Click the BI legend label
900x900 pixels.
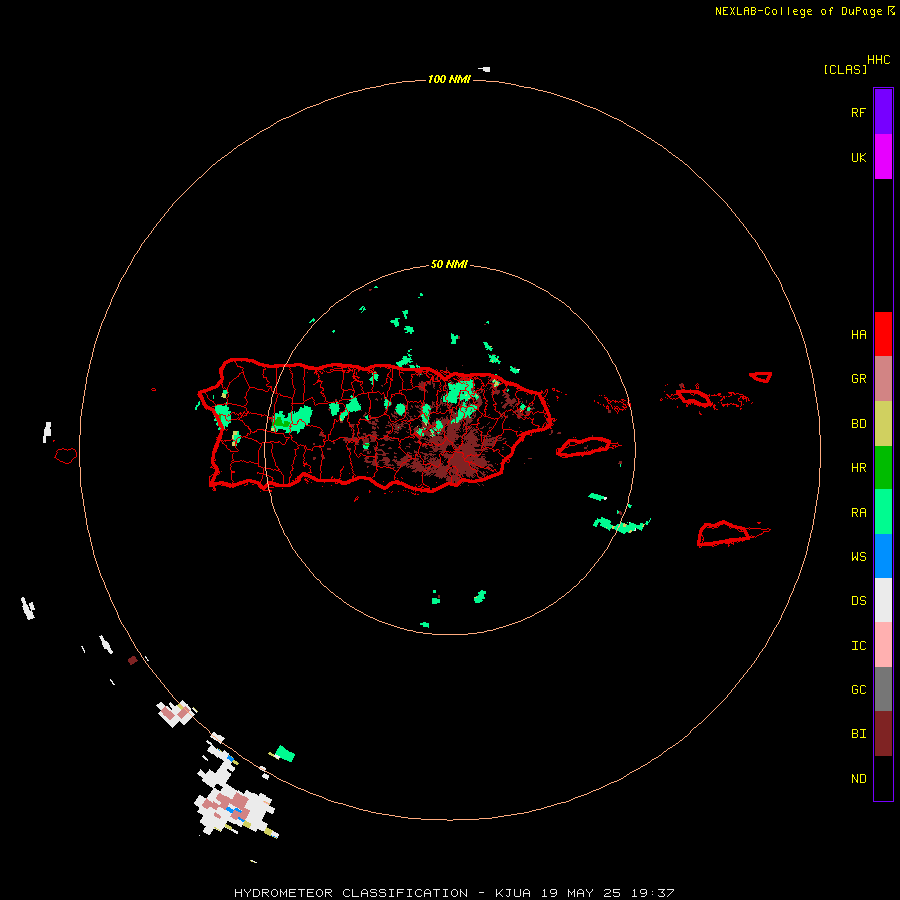pos(858,734)
